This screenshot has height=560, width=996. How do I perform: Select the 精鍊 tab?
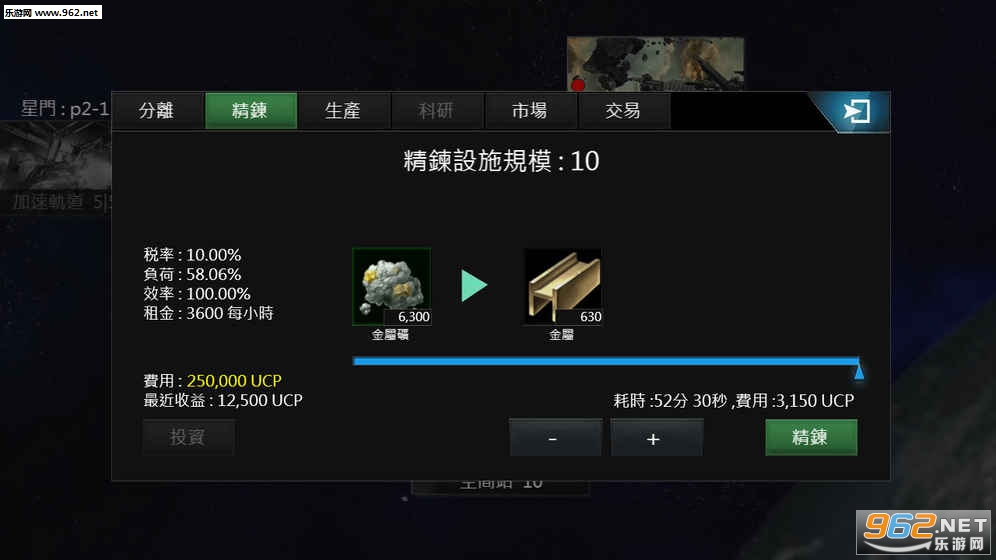tap(250, 110)
